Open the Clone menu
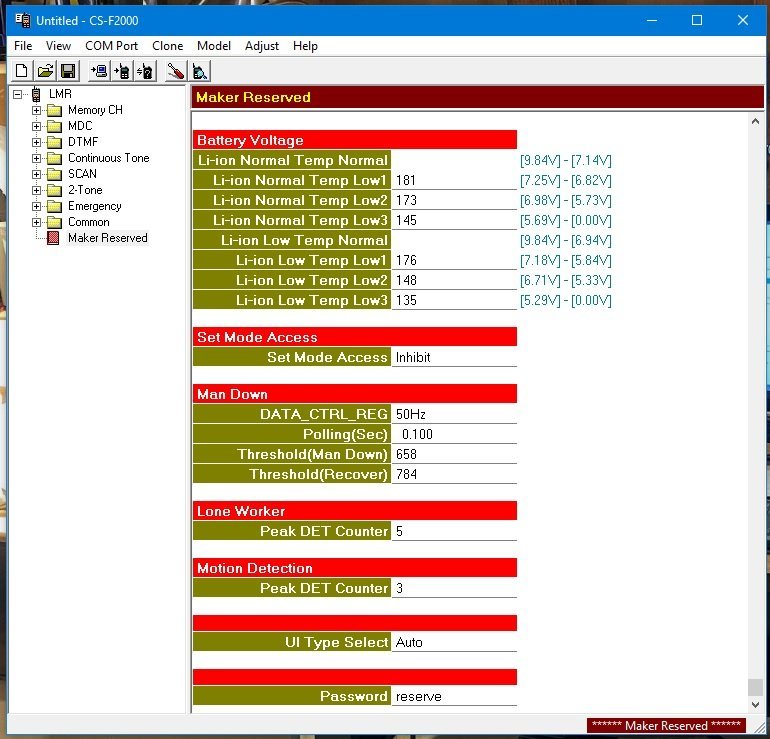The image size is (770, 739). tap(167, 46)
